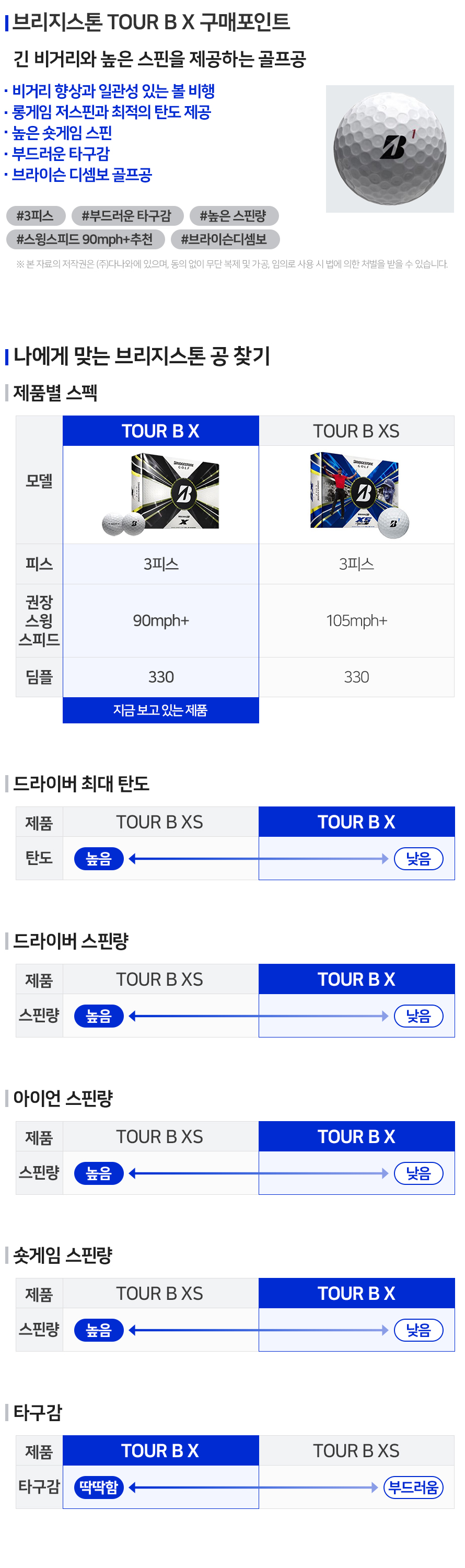
Task: Select the #부드러운 타구감 hashtag tag
Action: point(127,215)
